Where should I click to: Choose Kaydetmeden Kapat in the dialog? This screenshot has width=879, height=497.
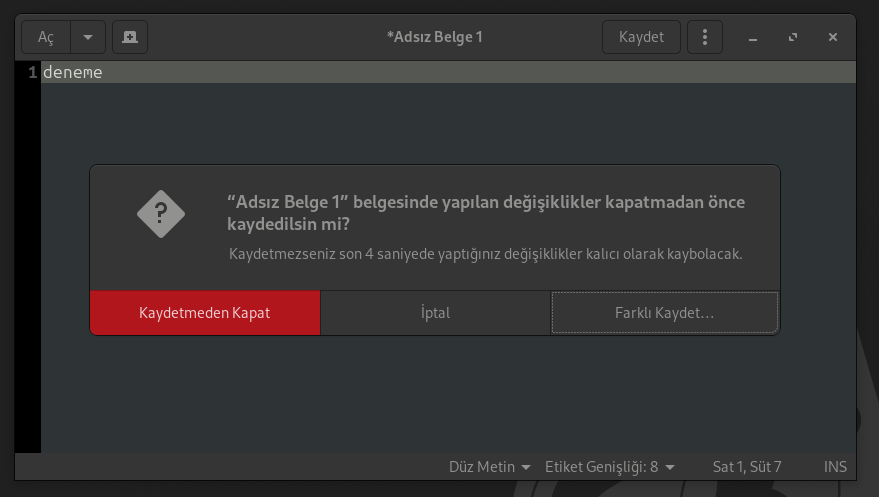point(205,313)
